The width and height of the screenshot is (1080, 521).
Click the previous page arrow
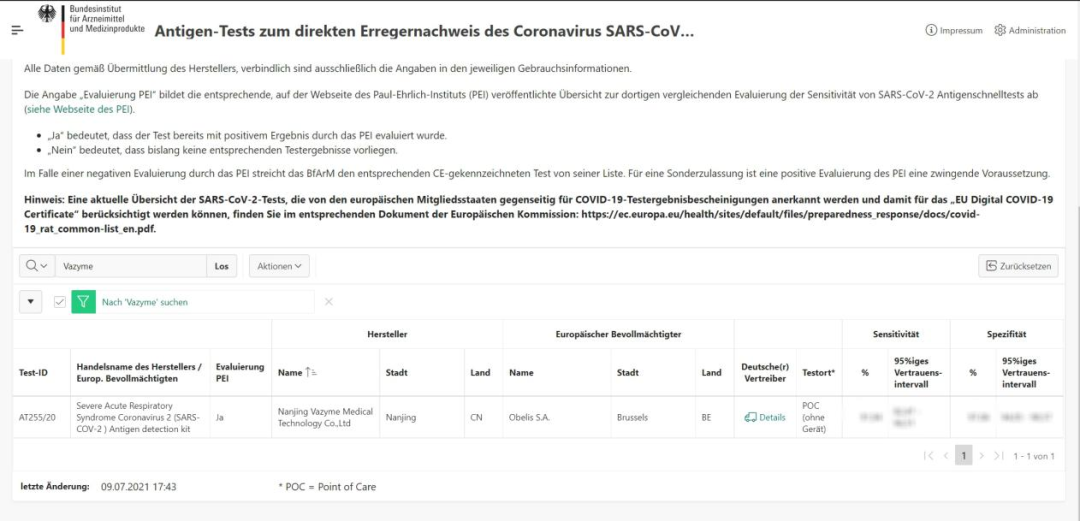(x=946, y=456)
